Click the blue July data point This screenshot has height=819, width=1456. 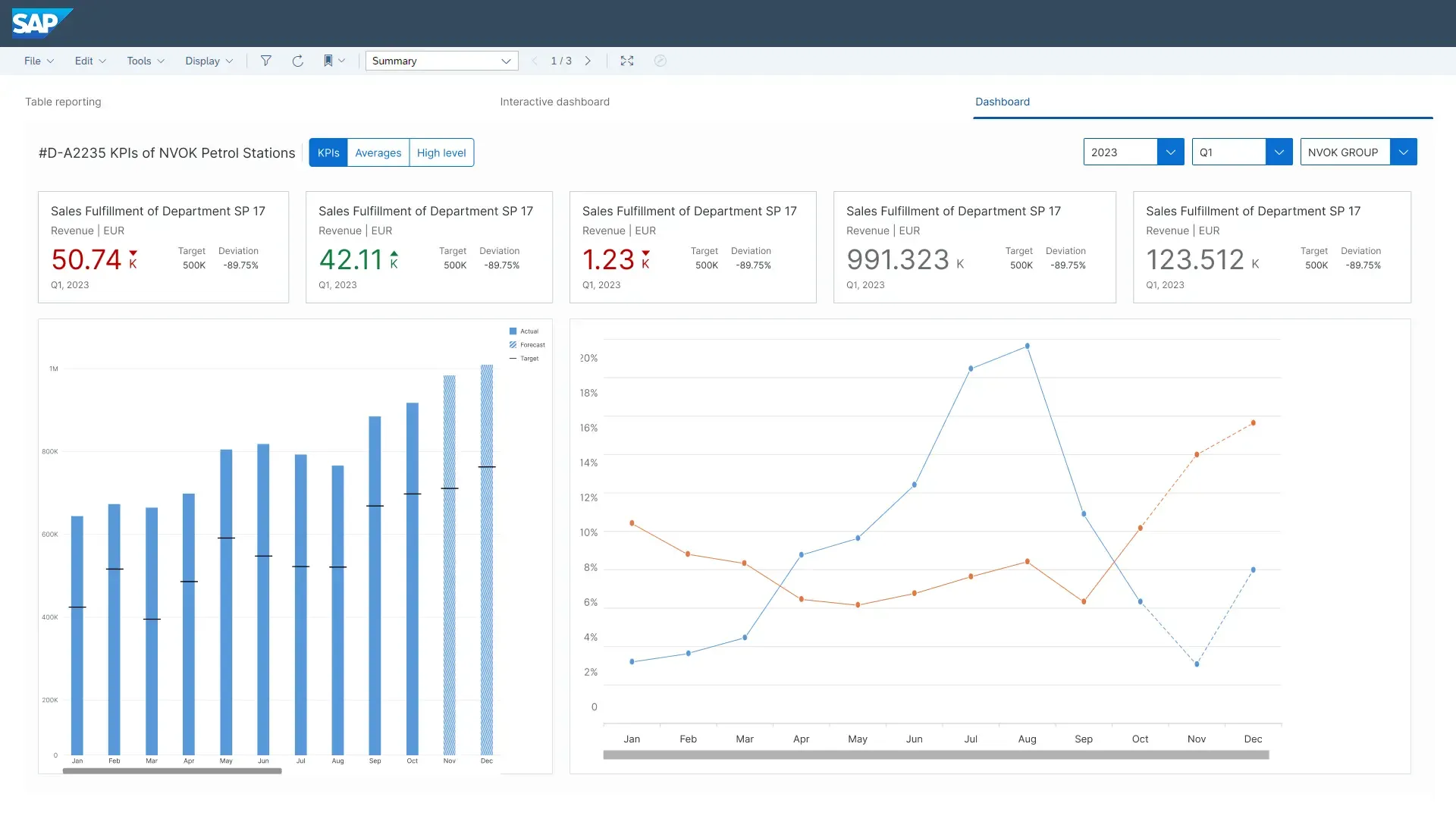[971, 369]
